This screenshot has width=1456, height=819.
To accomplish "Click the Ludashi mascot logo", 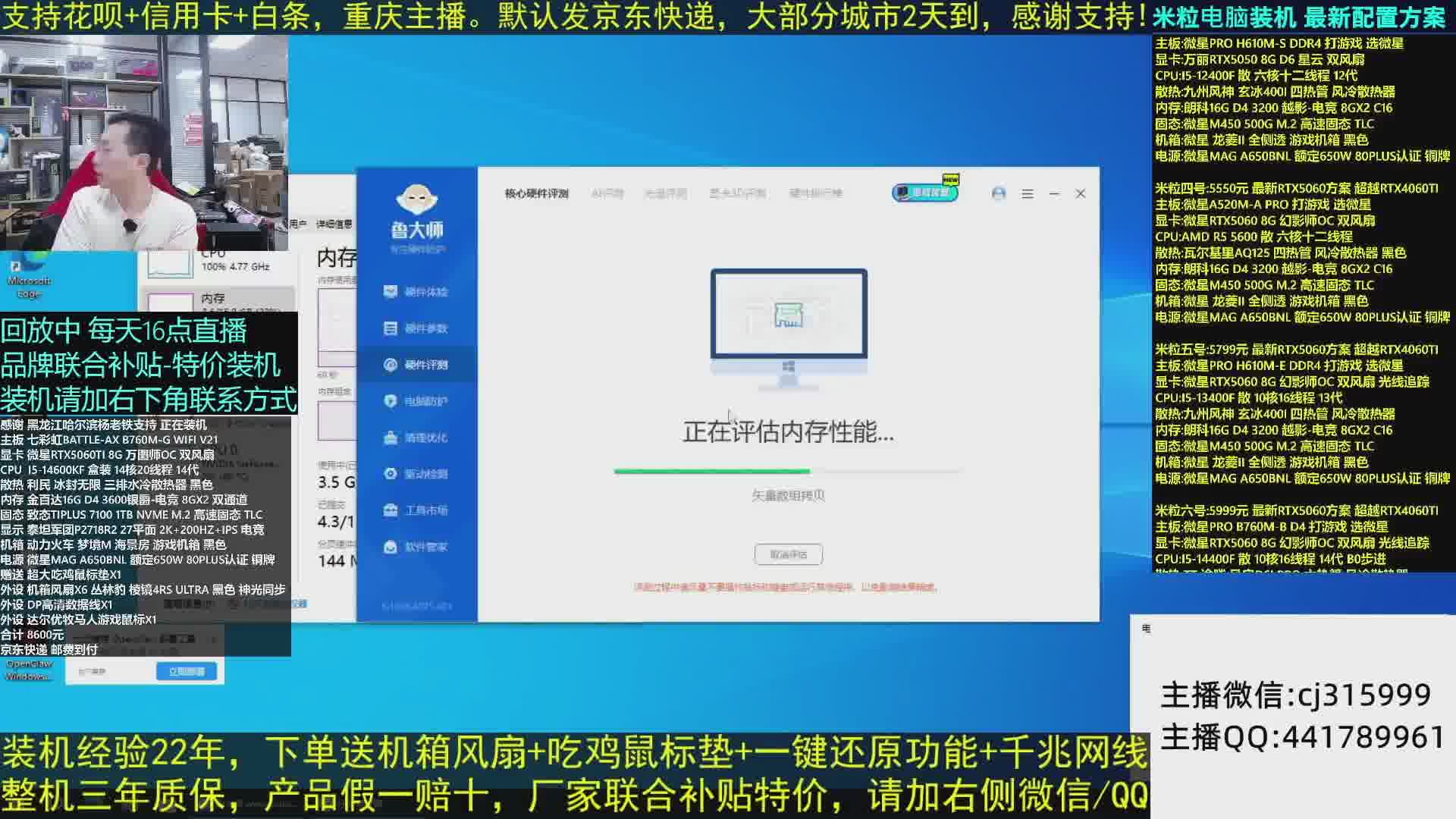I will [x=416, y=200].
